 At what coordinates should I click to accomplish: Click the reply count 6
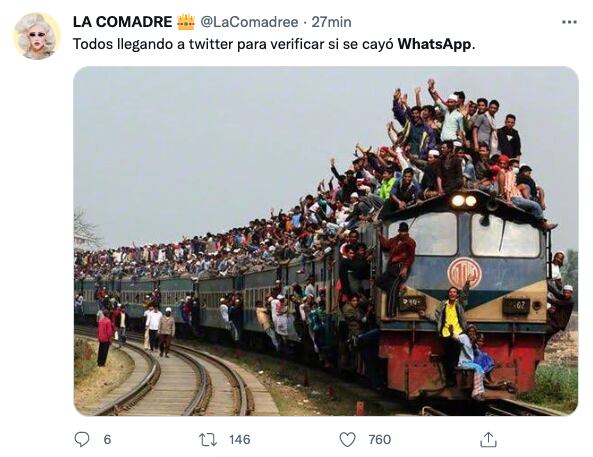point(107,440)
